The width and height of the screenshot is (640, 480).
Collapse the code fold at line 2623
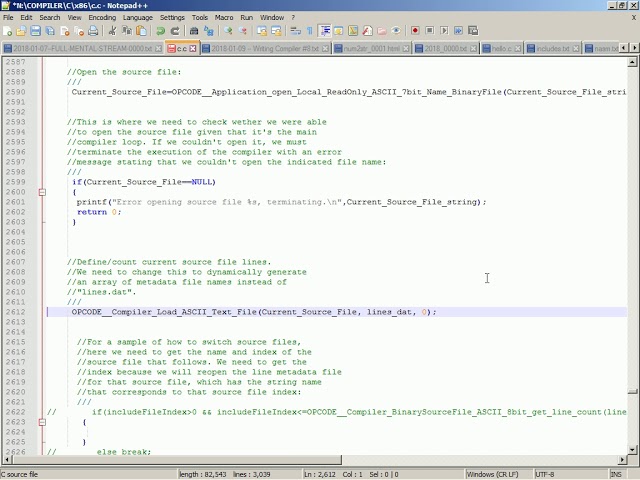[42, 422]
